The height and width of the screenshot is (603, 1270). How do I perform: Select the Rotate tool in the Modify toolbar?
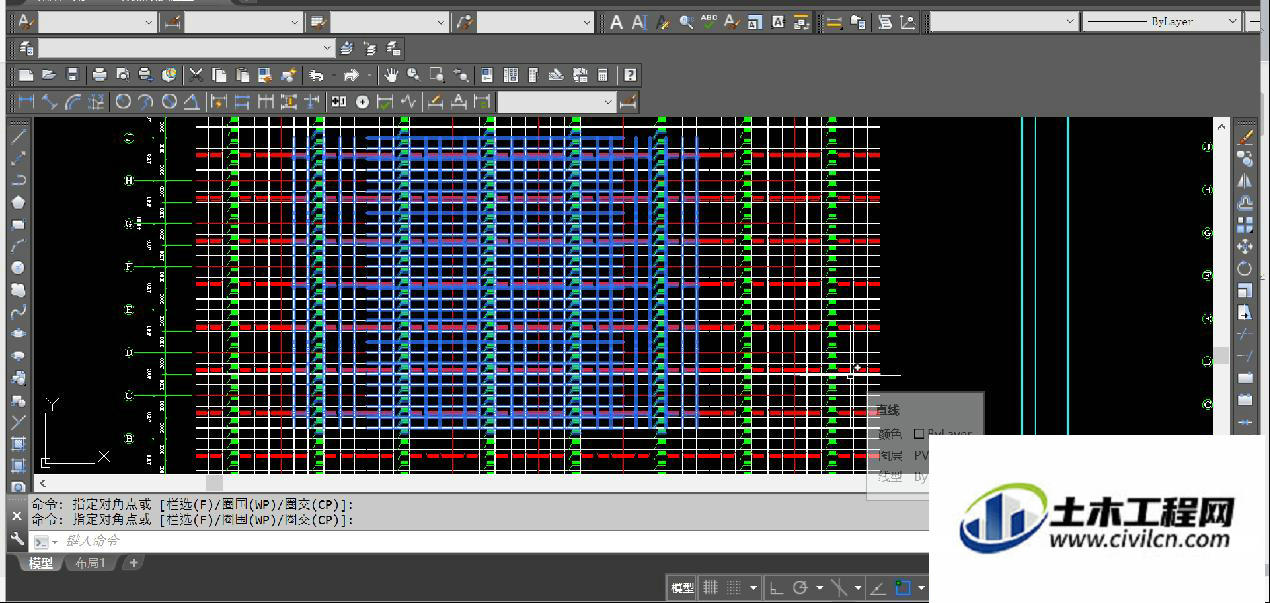[x=1245, y=268]
